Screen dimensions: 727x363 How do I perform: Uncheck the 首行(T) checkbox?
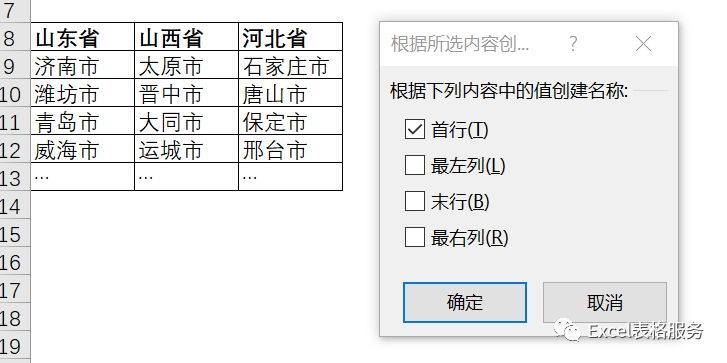[415, 129]
